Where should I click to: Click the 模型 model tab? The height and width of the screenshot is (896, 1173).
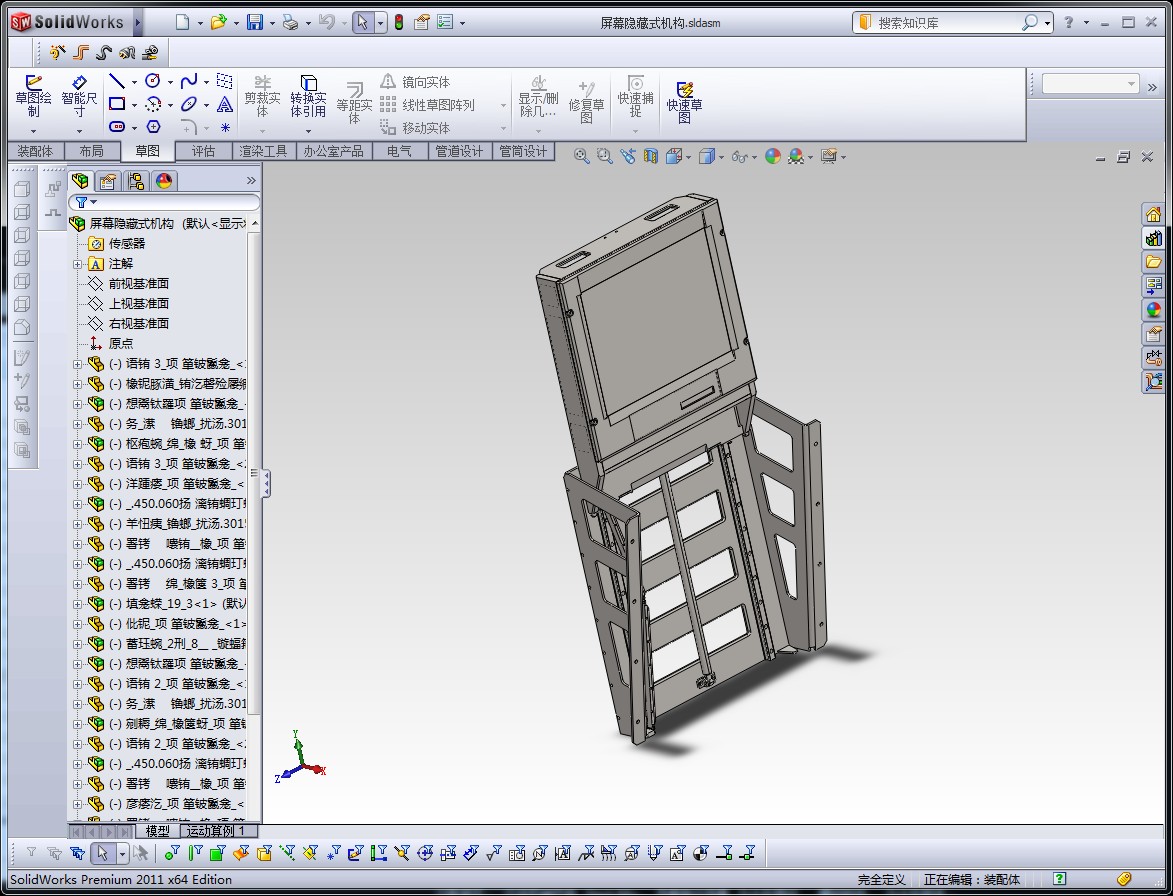point(158,830)
